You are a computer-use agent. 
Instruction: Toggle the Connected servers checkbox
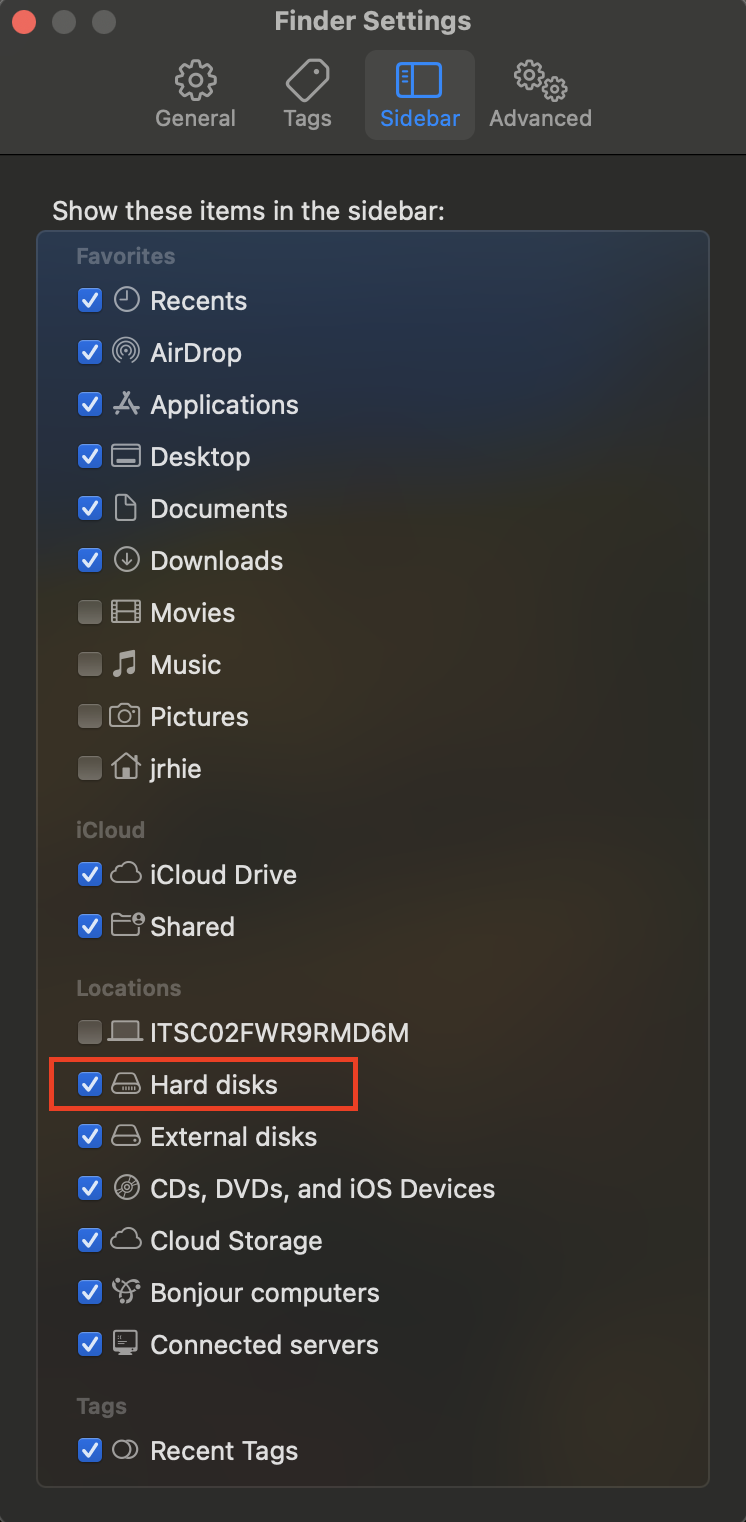(x=90, y=1344)
